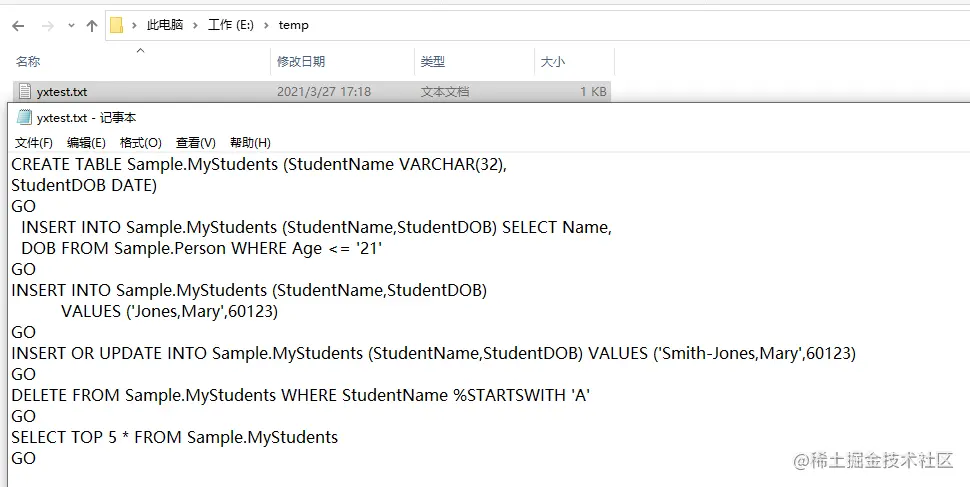Click the DELETE FROM Sample.MyStudents line

point(301,395)
